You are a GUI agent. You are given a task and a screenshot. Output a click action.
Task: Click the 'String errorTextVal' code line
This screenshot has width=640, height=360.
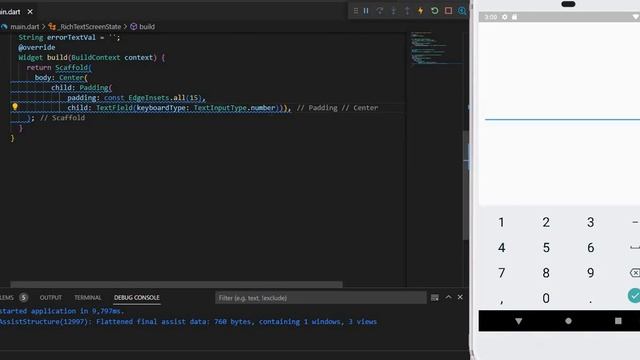(x=69, y=37)
